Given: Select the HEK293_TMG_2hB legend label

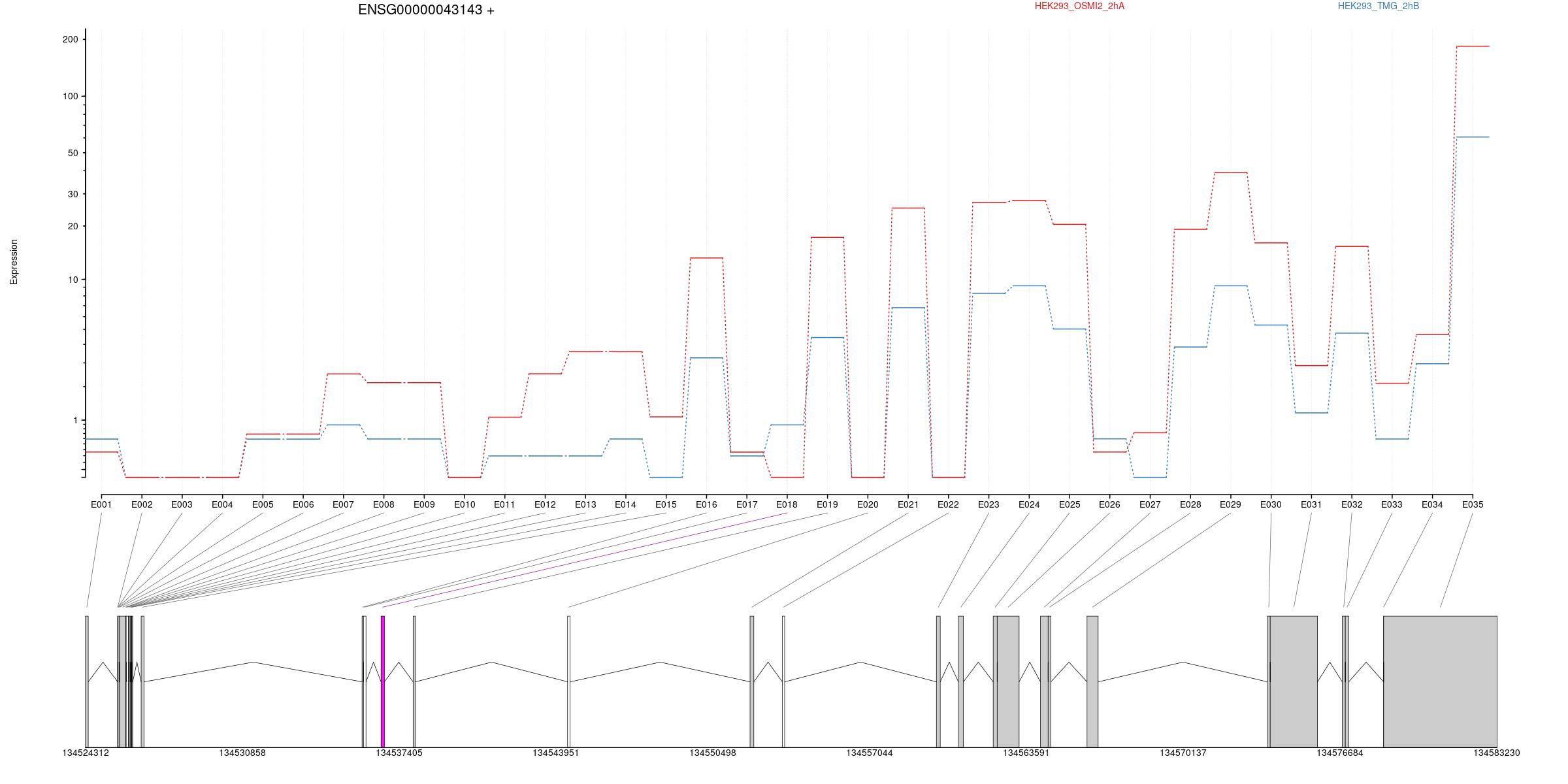Looking at the screenshot, I should click(x=1379, y=6).
